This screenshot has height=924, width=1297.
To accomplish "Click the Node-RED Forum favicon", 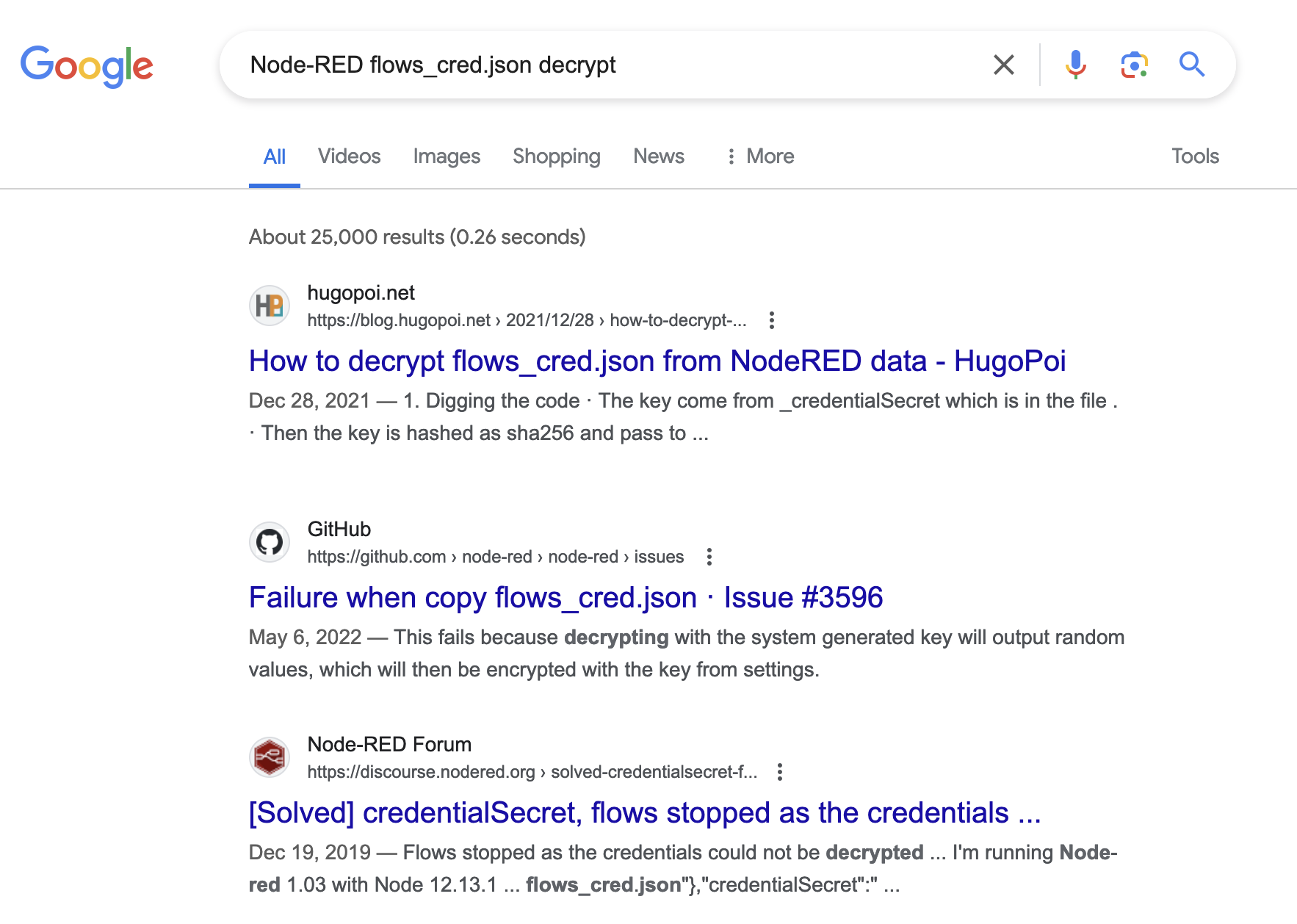I will click(x=270, y=757).
